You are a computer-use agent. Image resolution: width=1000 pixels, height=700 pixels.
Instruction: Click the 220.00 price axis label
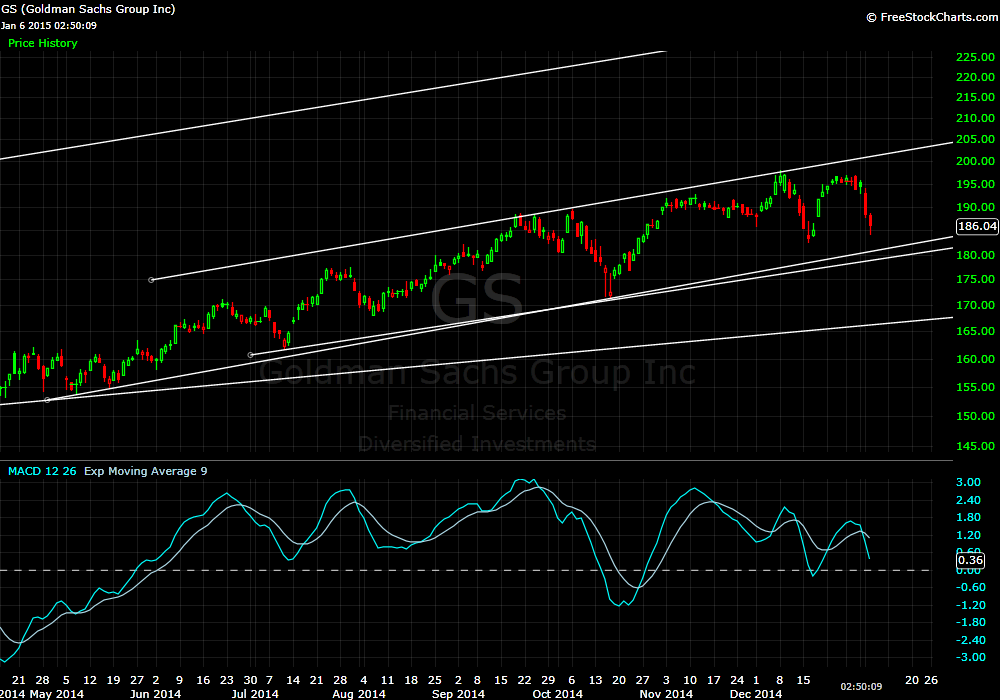coord(975,77)
